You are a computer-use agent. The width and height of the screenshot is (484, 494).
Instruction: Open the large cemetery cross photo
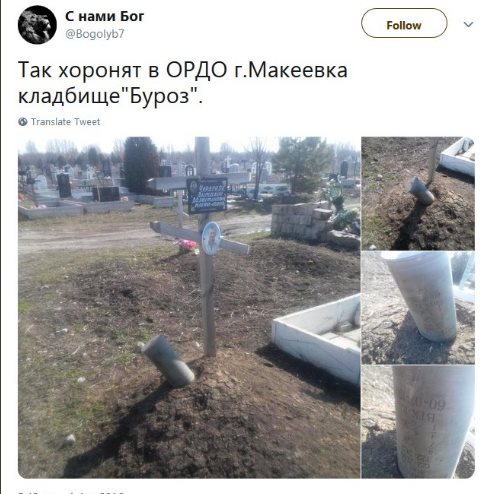pyautogui.click(x=189, y=307)
